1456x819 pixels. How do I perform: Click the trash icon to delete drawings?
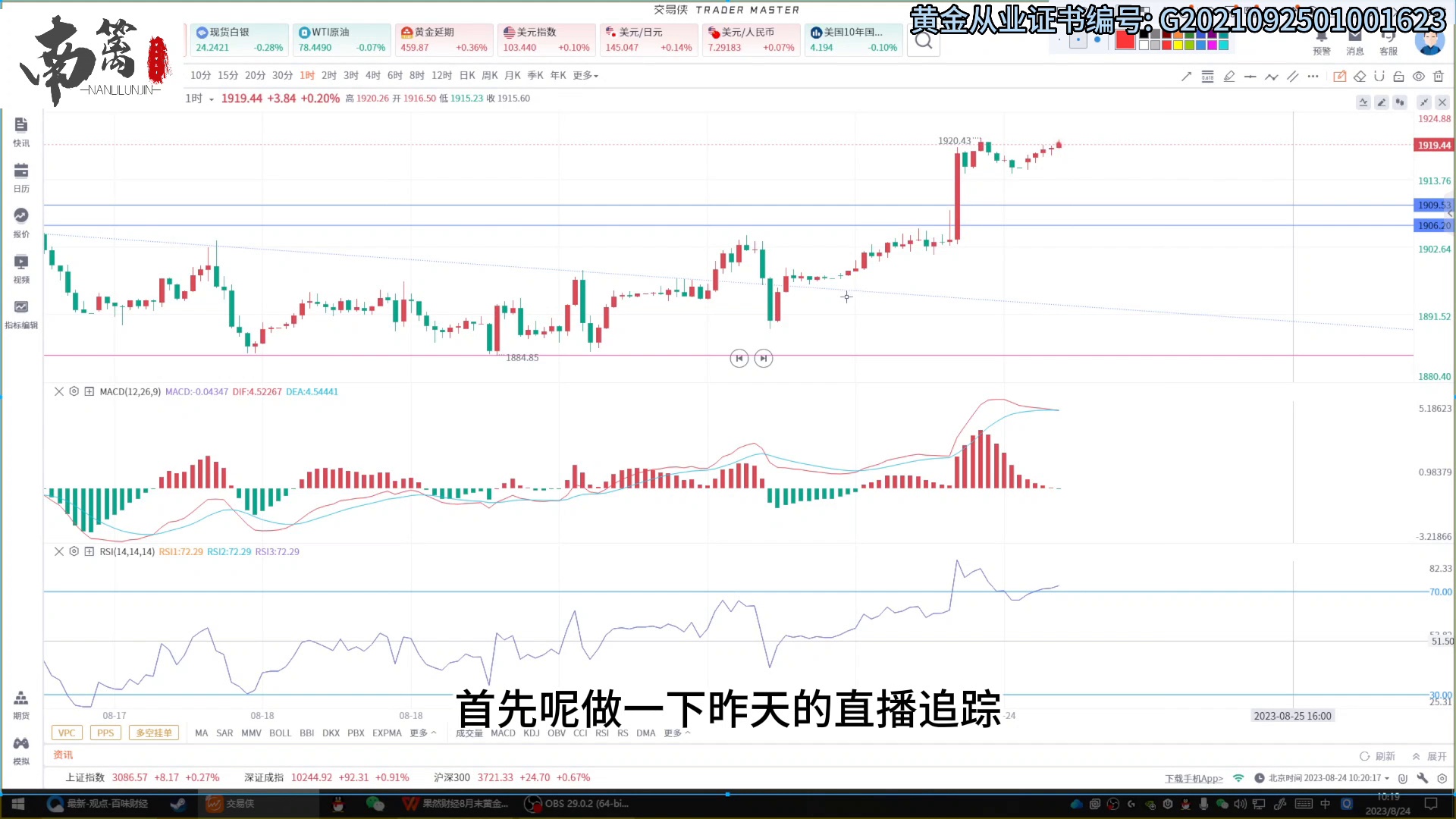(x=1439, y=76)
